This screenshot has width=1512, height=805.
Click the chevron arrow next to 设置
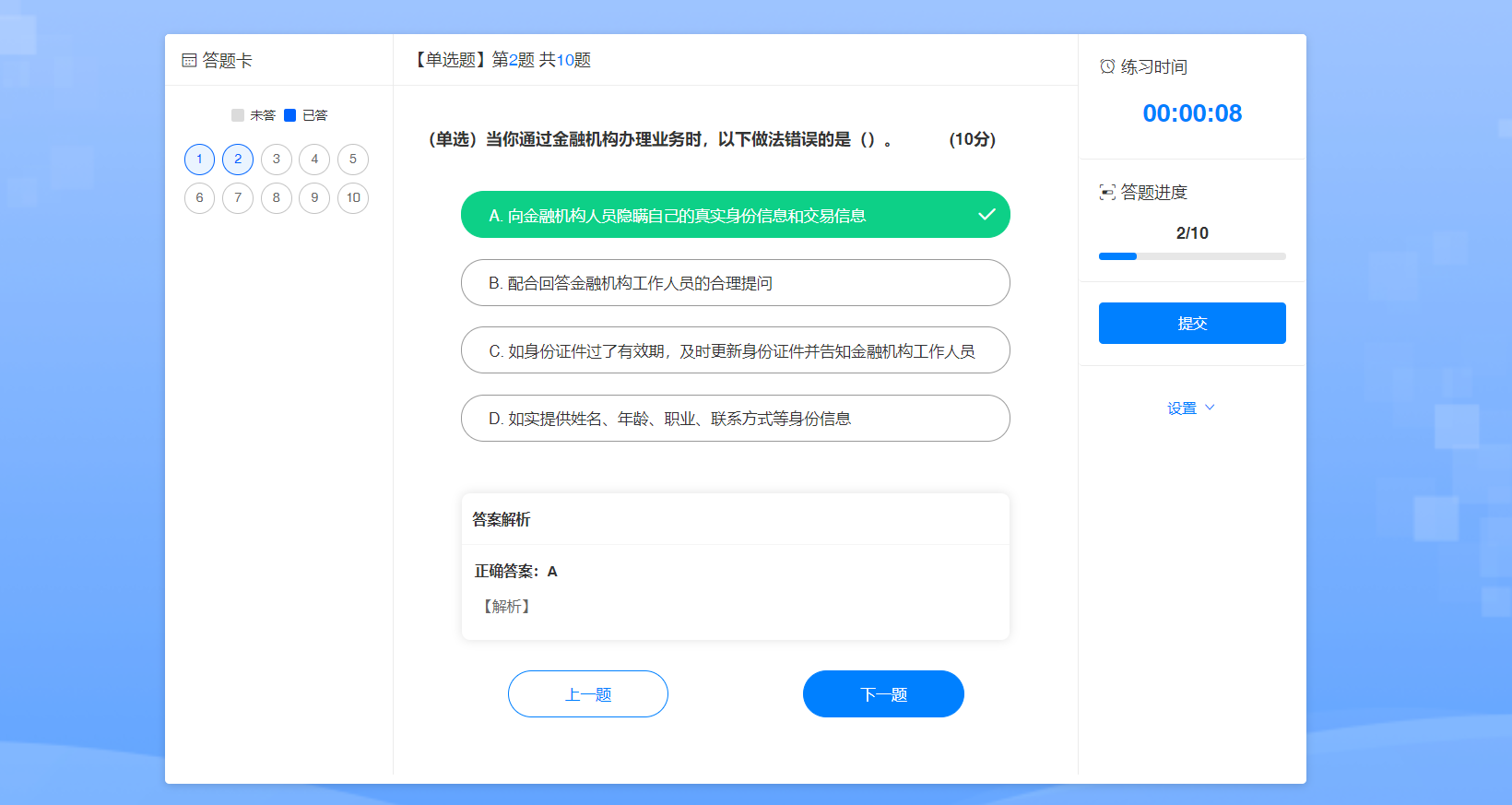tap(1211, 408)
